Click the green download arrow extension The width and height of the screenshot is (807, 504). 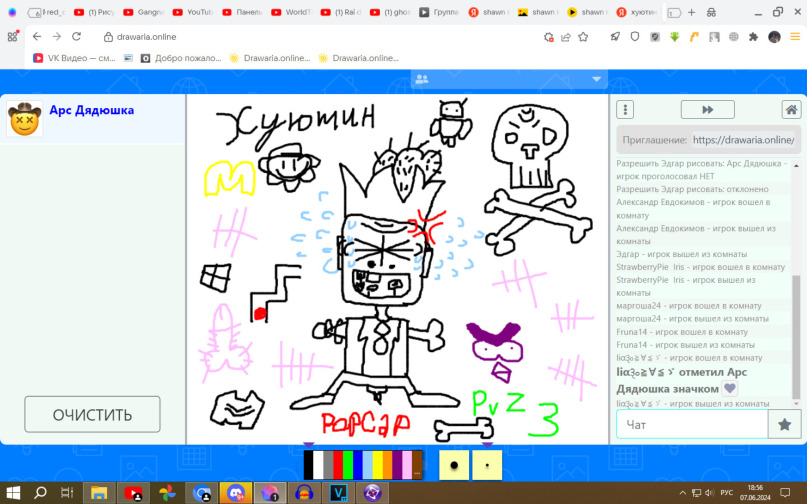(674, 37)
